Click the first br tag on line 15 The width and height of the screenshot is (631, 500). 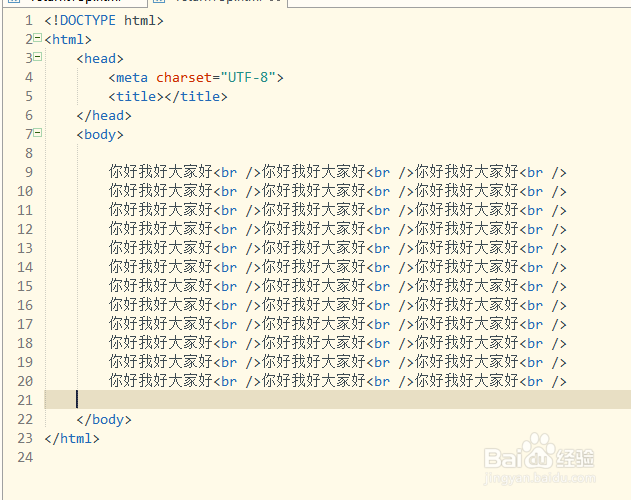[237, 286]
